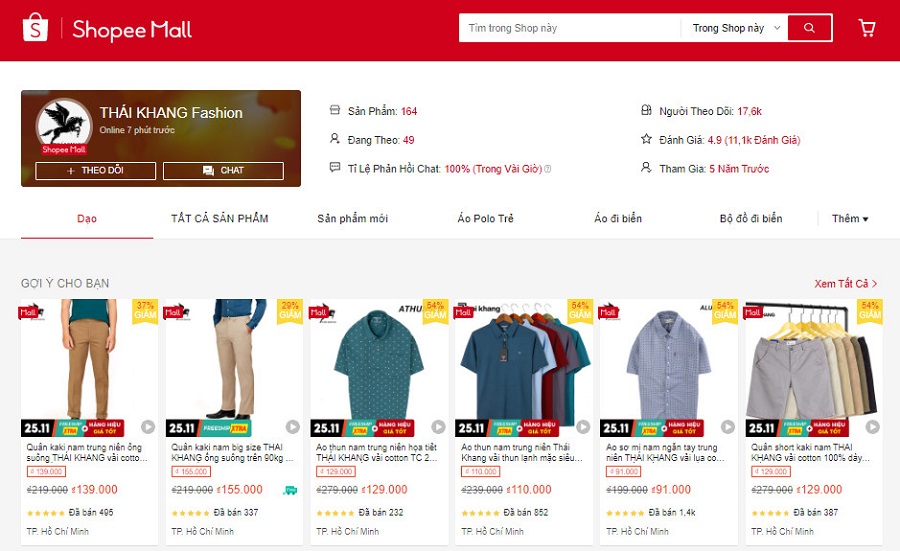
Task: Open the shopping cart
Action: pyautogui.click(x=867, y=28)
